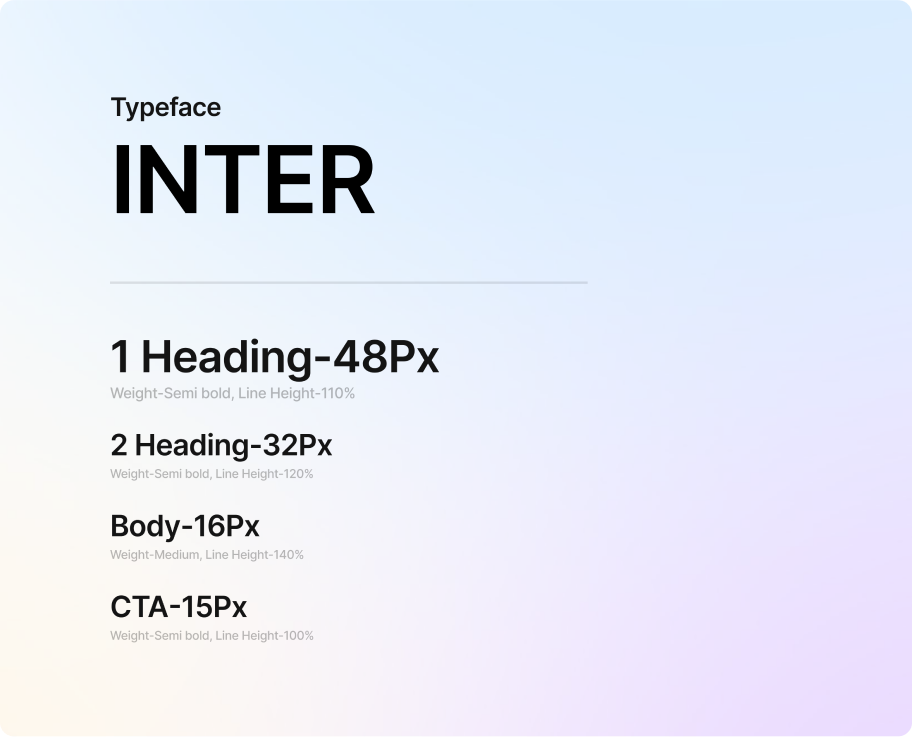Click the horizontal divider line below INTER

click(348, 283)
